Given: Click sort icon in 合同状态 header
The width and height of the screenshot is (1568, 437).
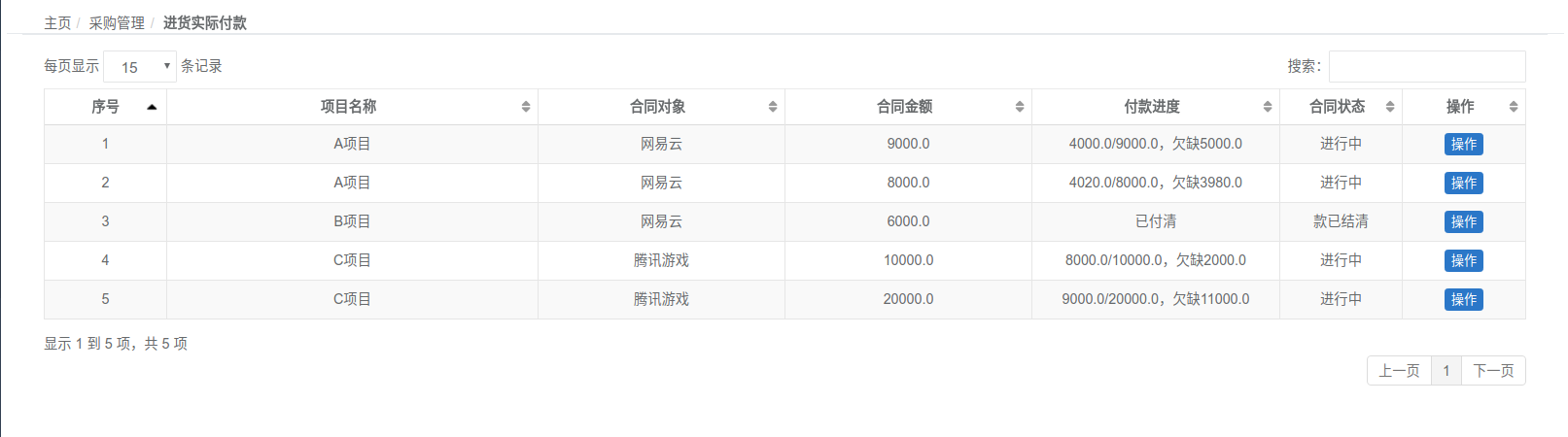Looking at the screenshot, I should [1390, 107].
